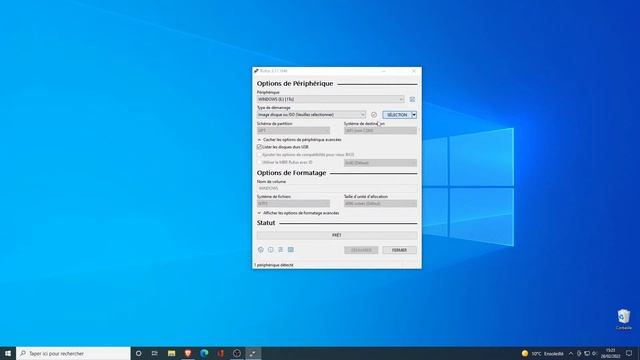640x360 pixels.
Task: Minimize the Rufus window
Action: 384,71
